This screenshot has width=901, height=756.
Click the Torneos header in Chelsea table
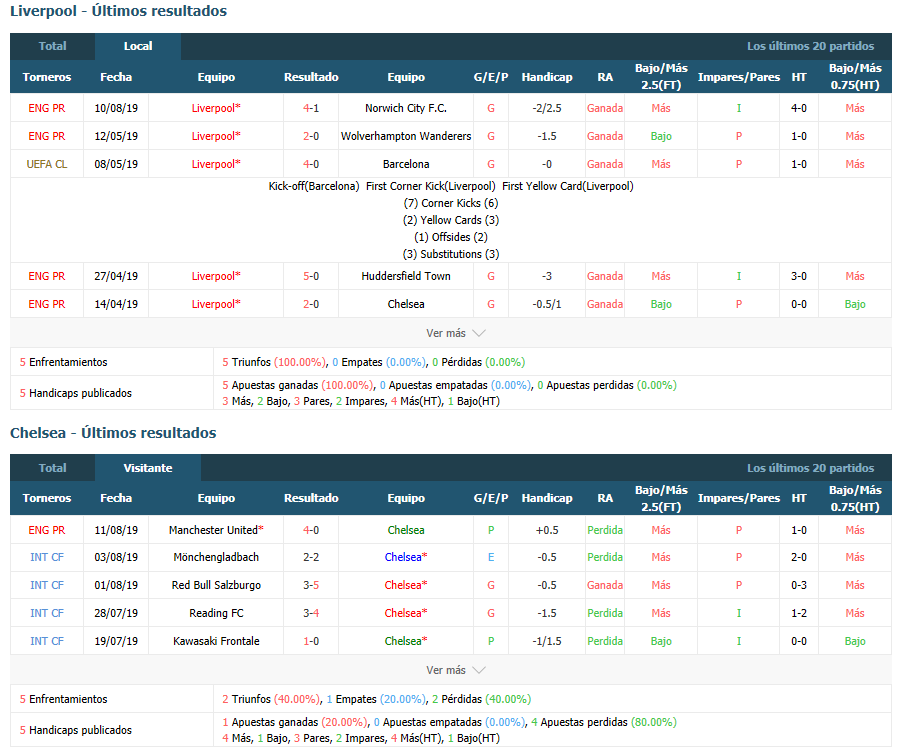(47, 498)
